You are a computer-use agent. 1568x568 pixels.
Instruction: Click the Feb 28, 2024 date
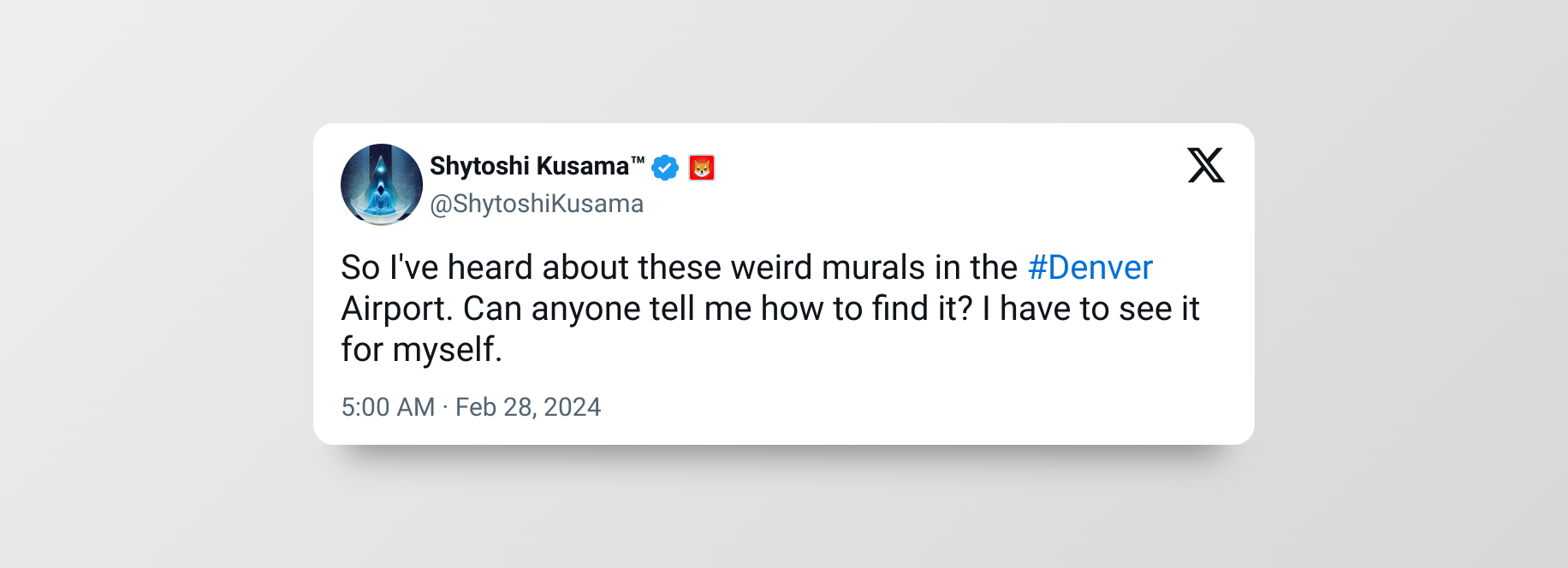(528, 407)
